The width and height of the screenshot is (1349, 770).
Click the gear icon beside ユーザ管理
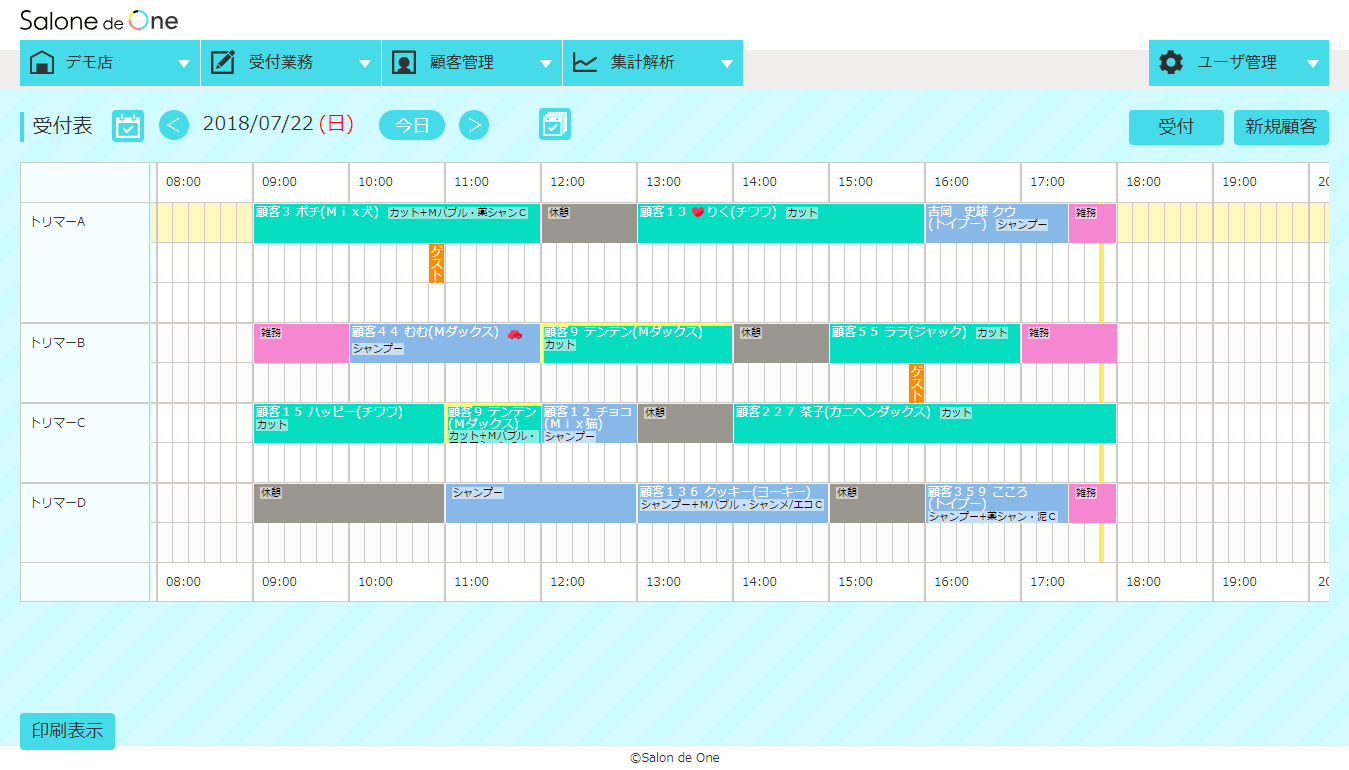(x=1171, y=62)
